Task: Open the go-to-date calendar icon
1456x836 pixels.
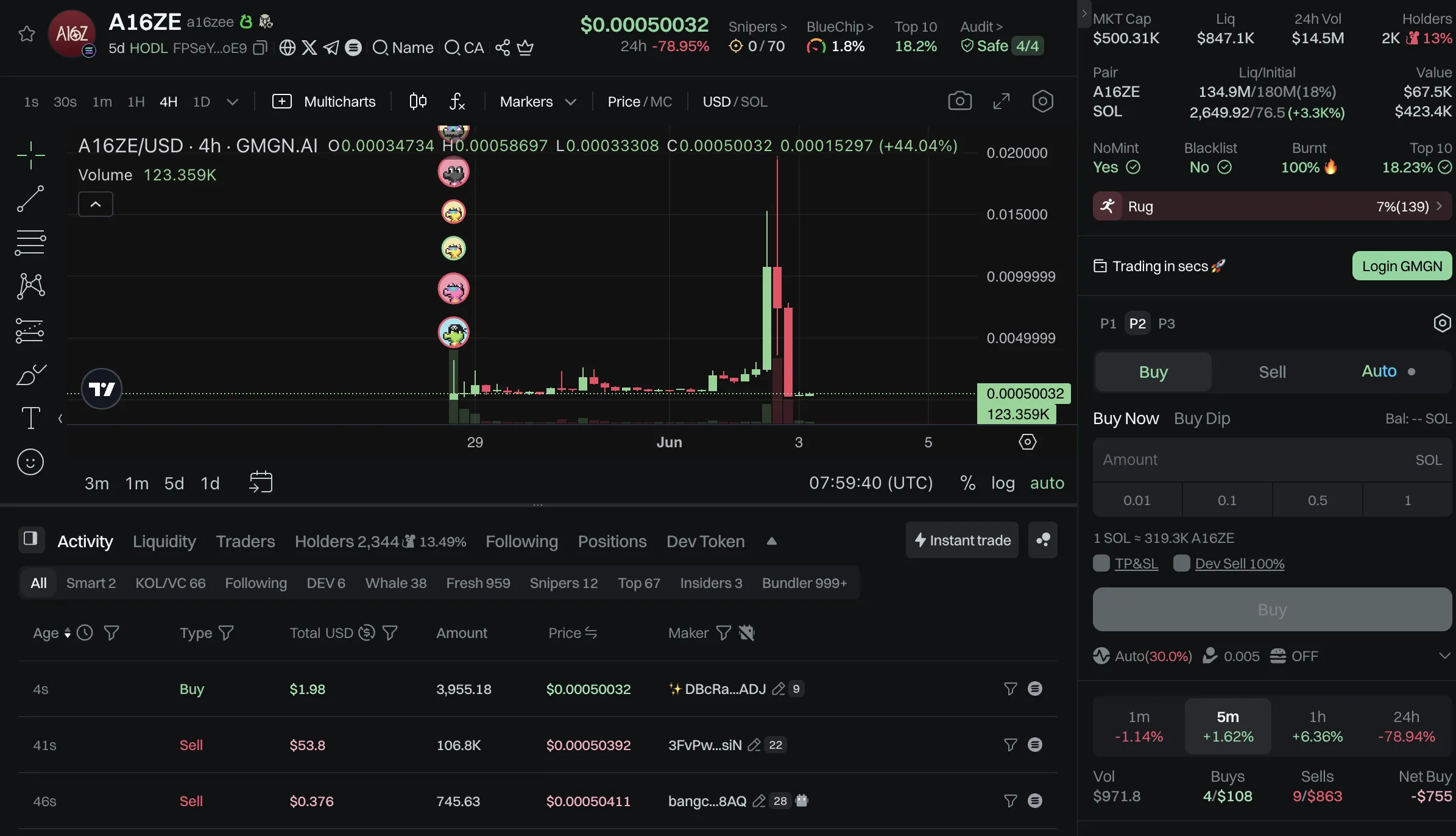Action: pyautogui.click(x=261, y=482)
